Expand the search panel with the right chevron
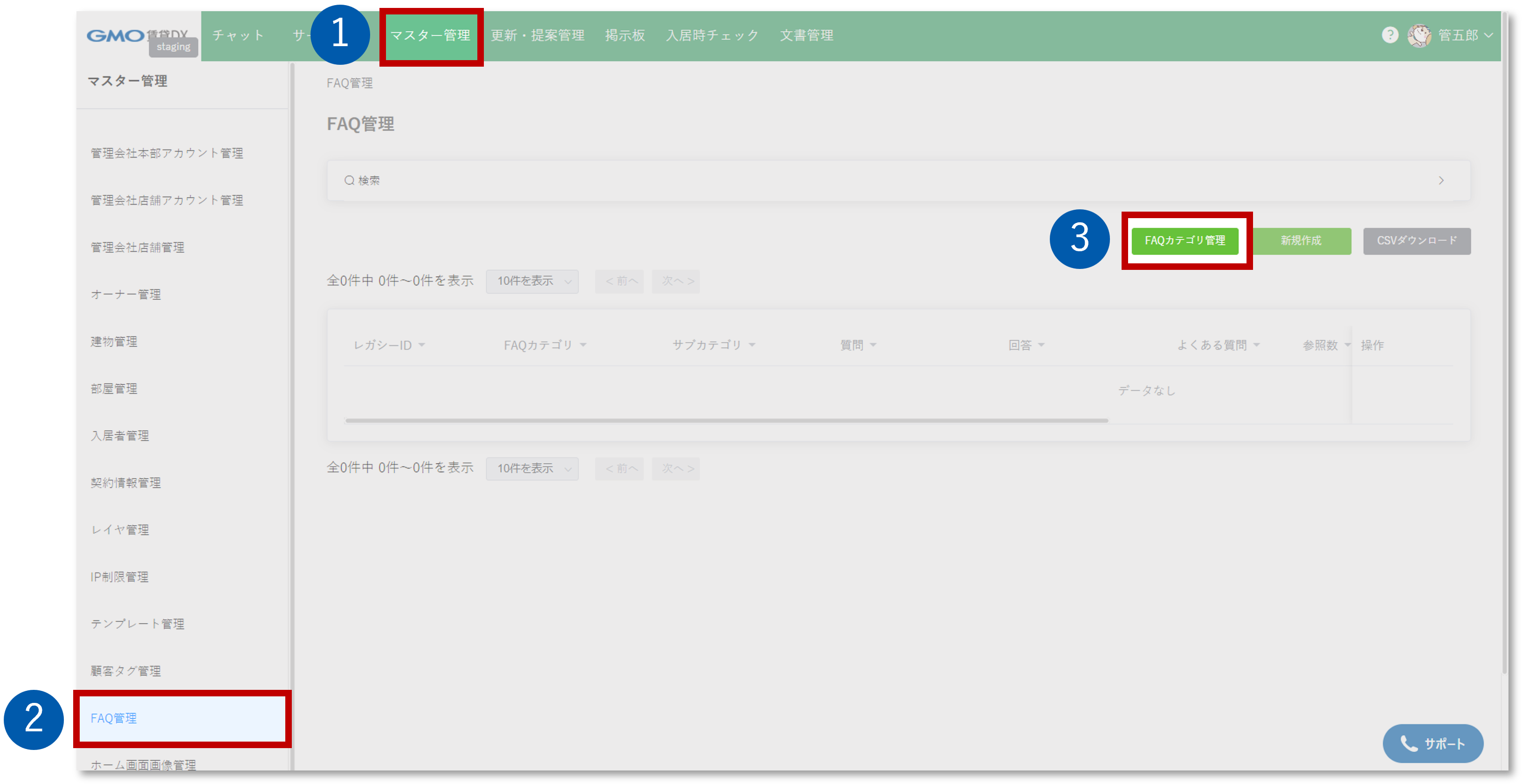1522x784 pixels. coord(1442,181)
